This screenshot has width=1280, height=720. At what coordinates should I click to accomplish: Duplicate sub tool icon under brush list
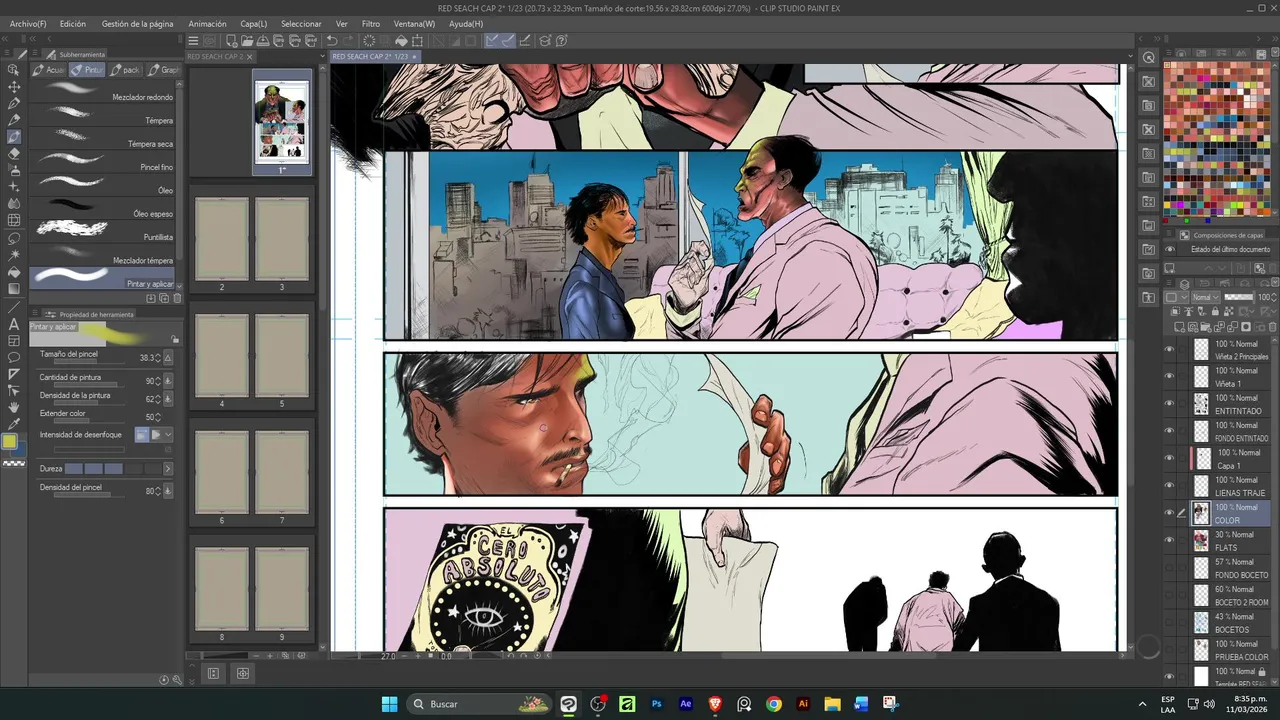(164, 298)
